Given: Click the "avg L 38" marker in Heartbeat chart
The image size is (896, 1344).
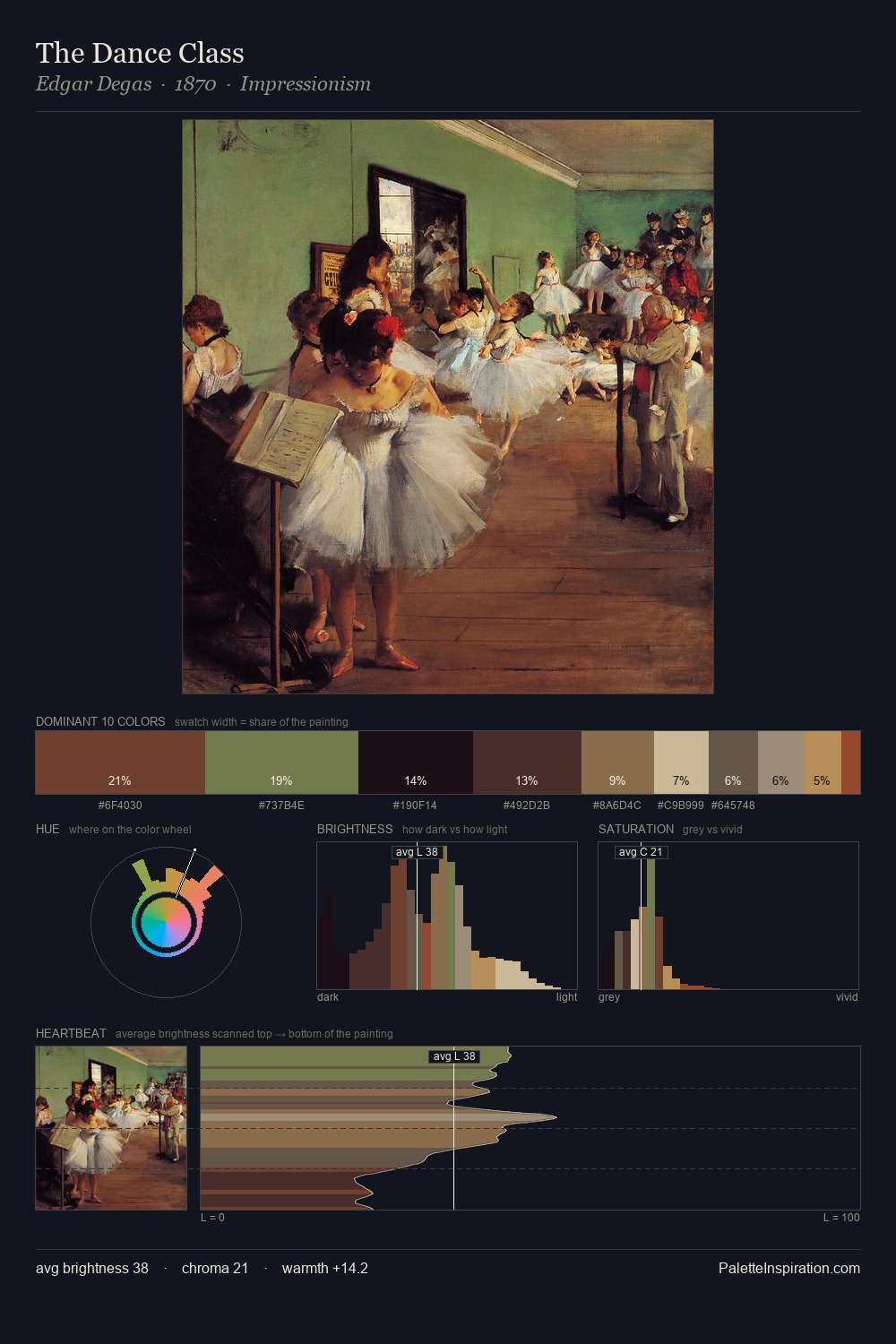Looking at the screenshot, I should (x=454, y=1056).
